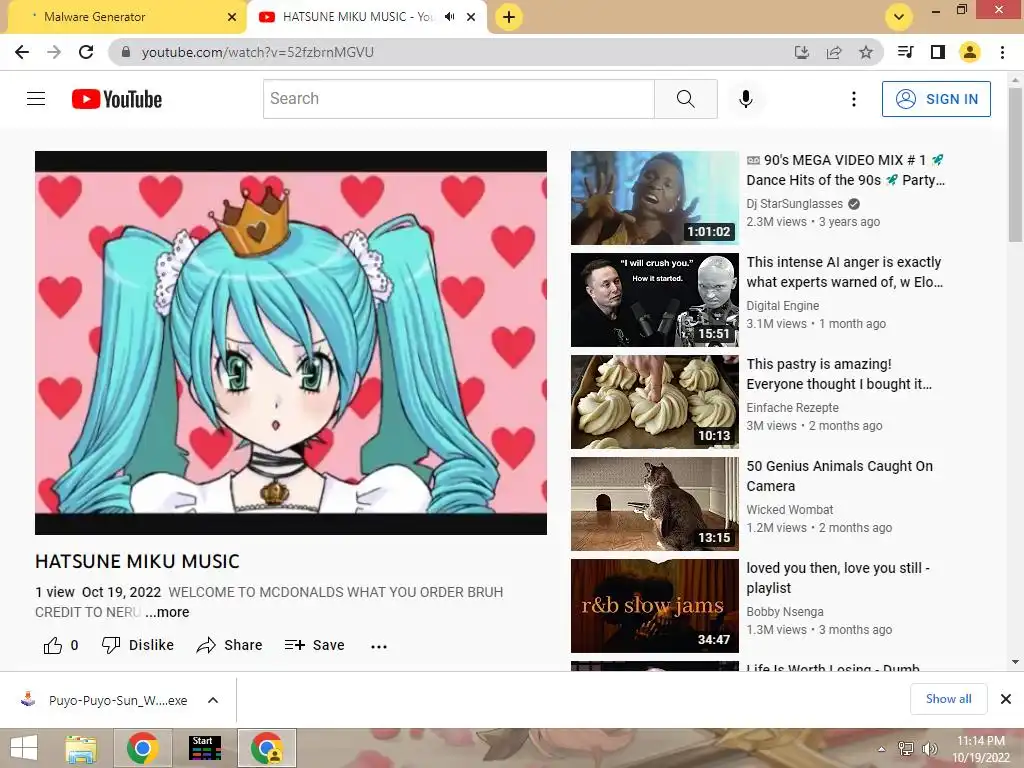
Task: Go back with browser back arrow
Action: (x=22, y=52)
